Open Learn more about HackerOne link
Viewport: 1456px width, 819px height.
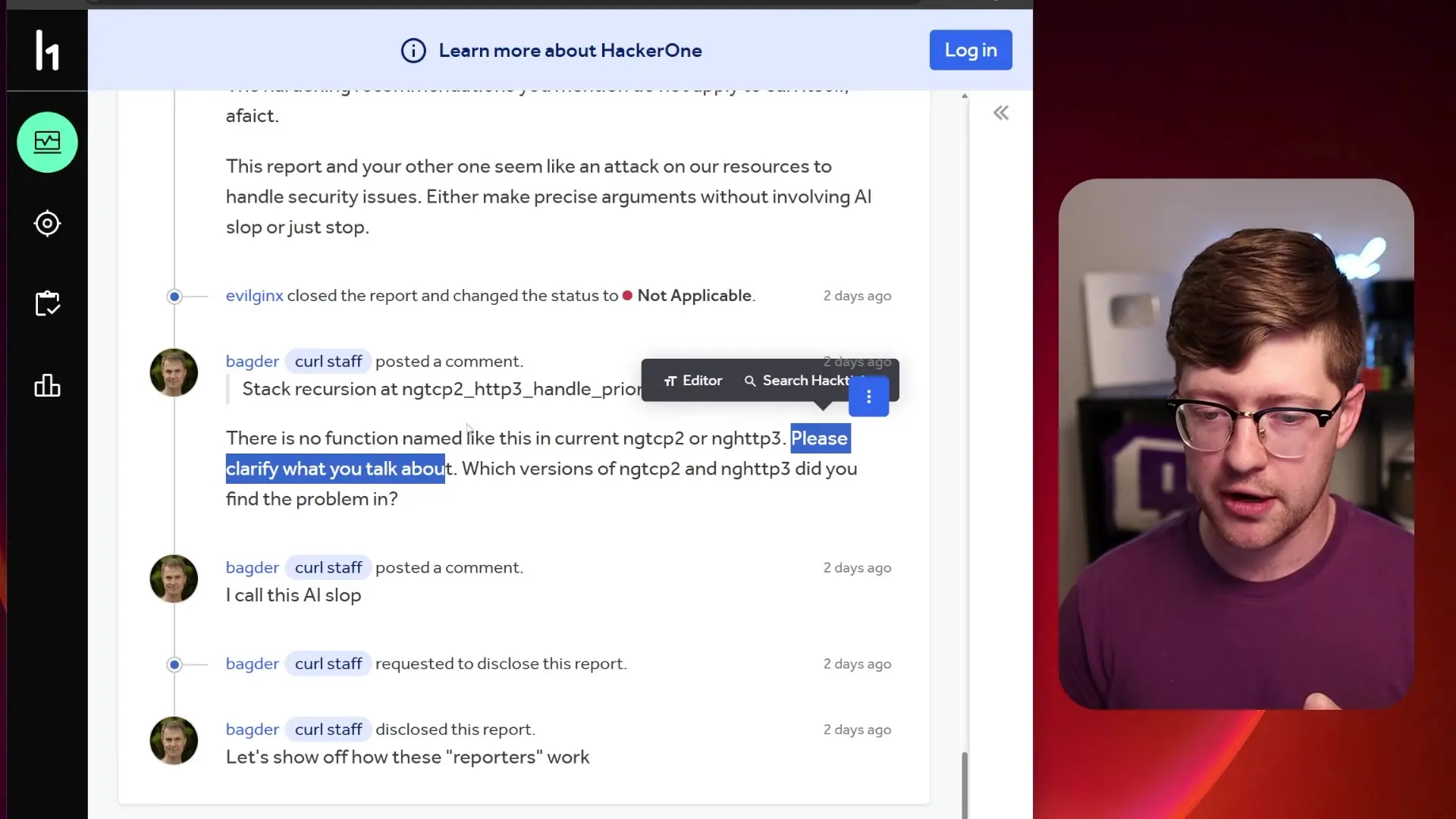coord(570,51)
